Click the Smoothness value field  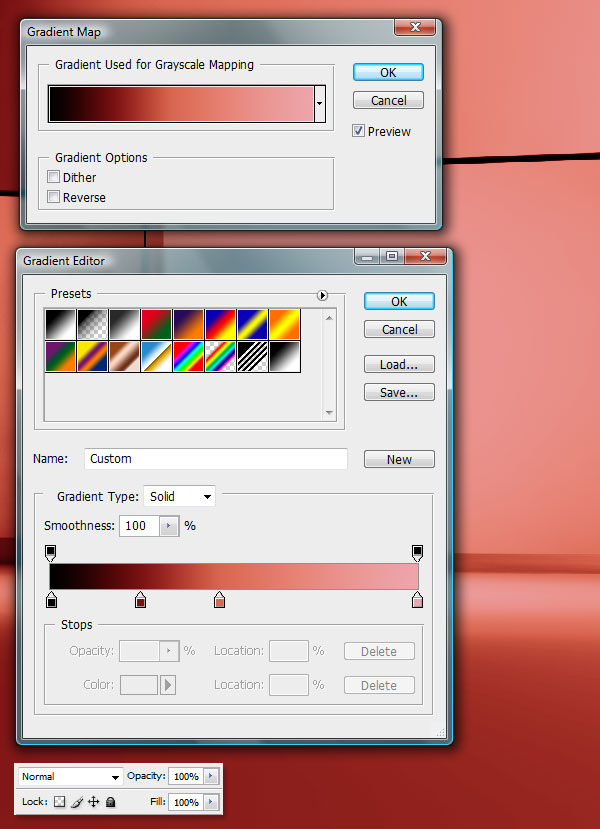tap(139, 526)
